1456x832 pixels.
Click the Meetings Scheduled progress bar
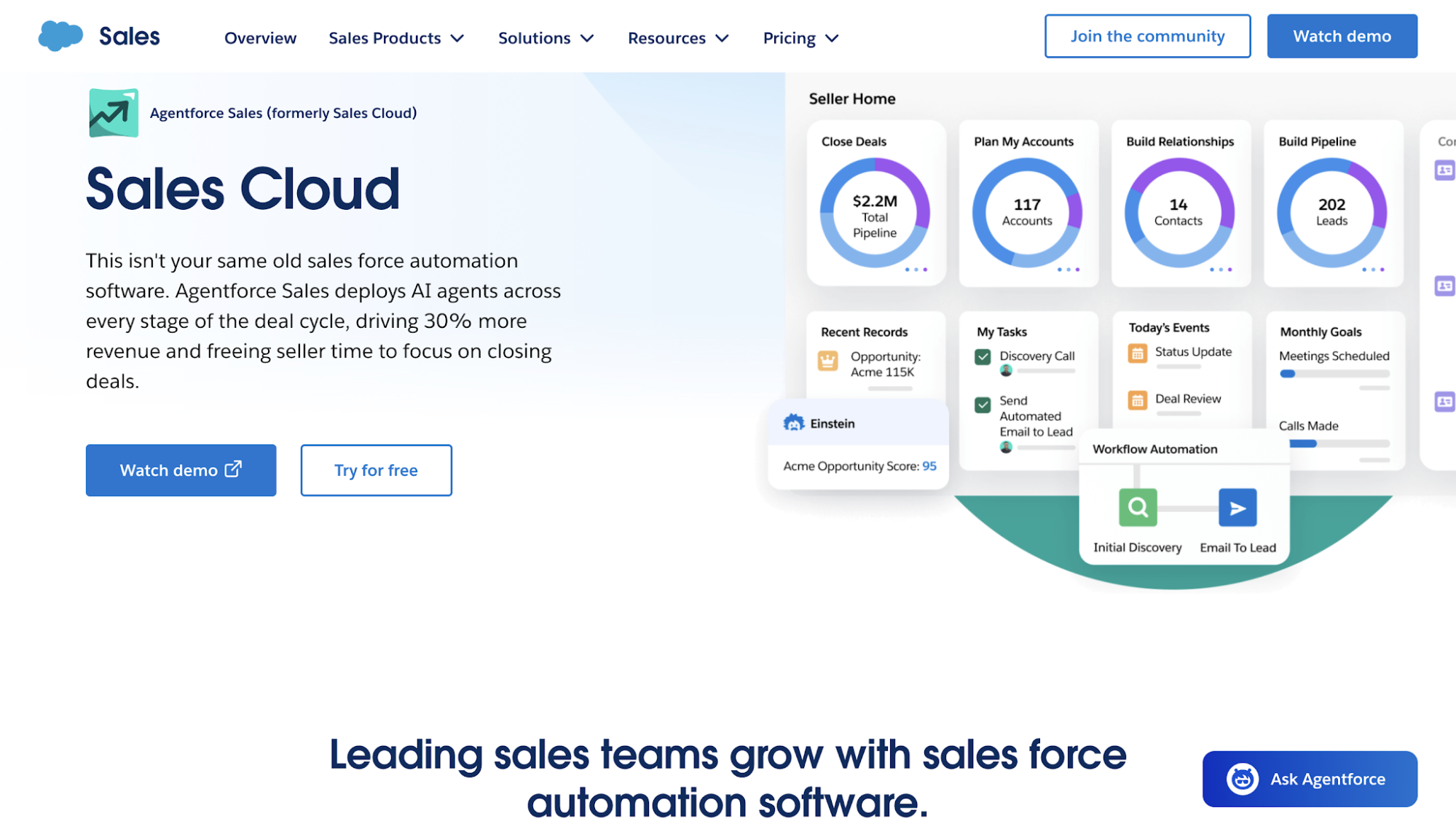[x=1334, y=374]
